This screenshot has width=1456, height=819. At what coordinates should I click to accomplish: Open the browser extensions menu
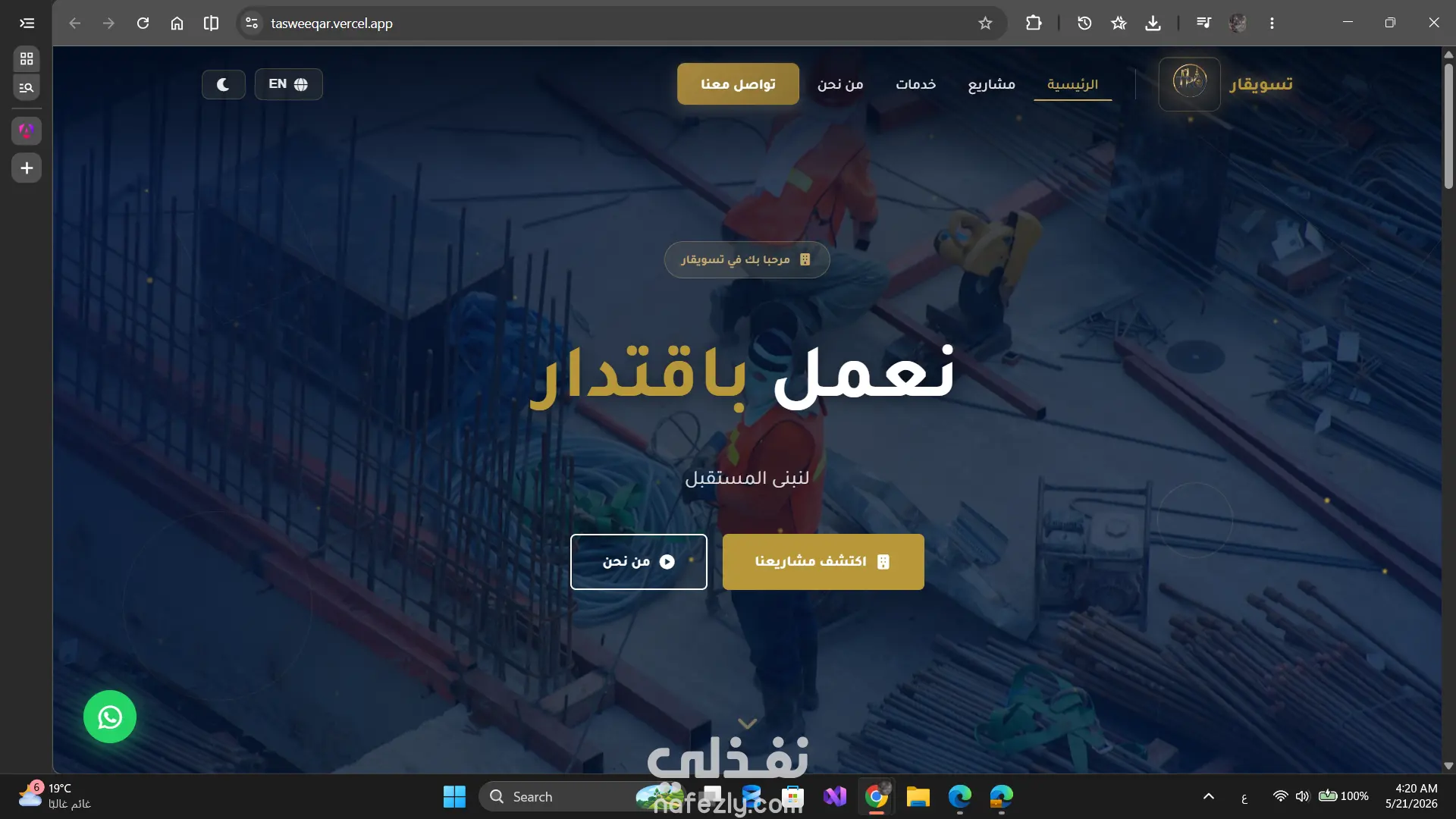pos(1034,23)
